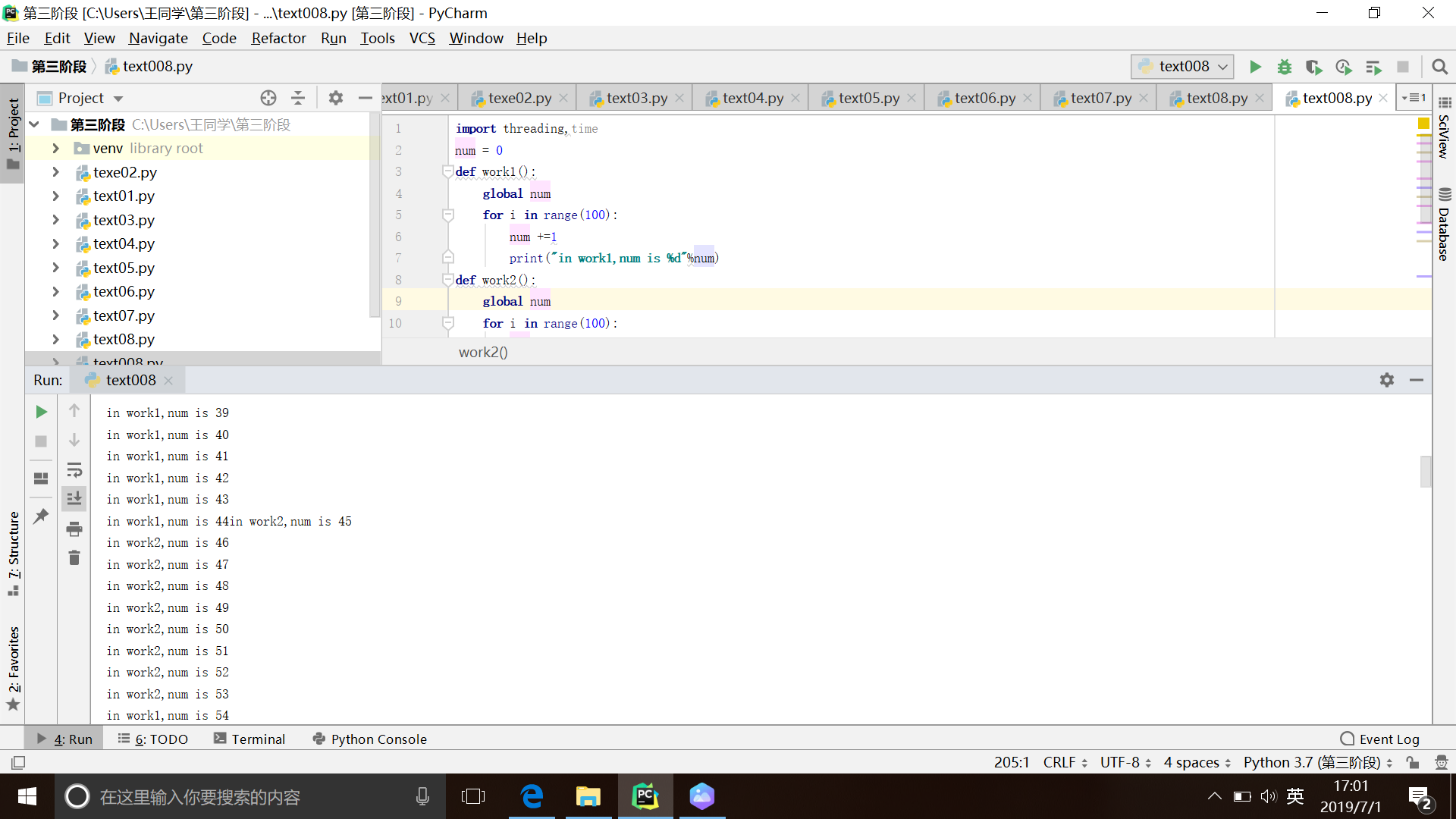The width and height of the screenshot is (1456, 819).
Task: Toggle the 7: Structure tool window
Action: tap(13, 554)
